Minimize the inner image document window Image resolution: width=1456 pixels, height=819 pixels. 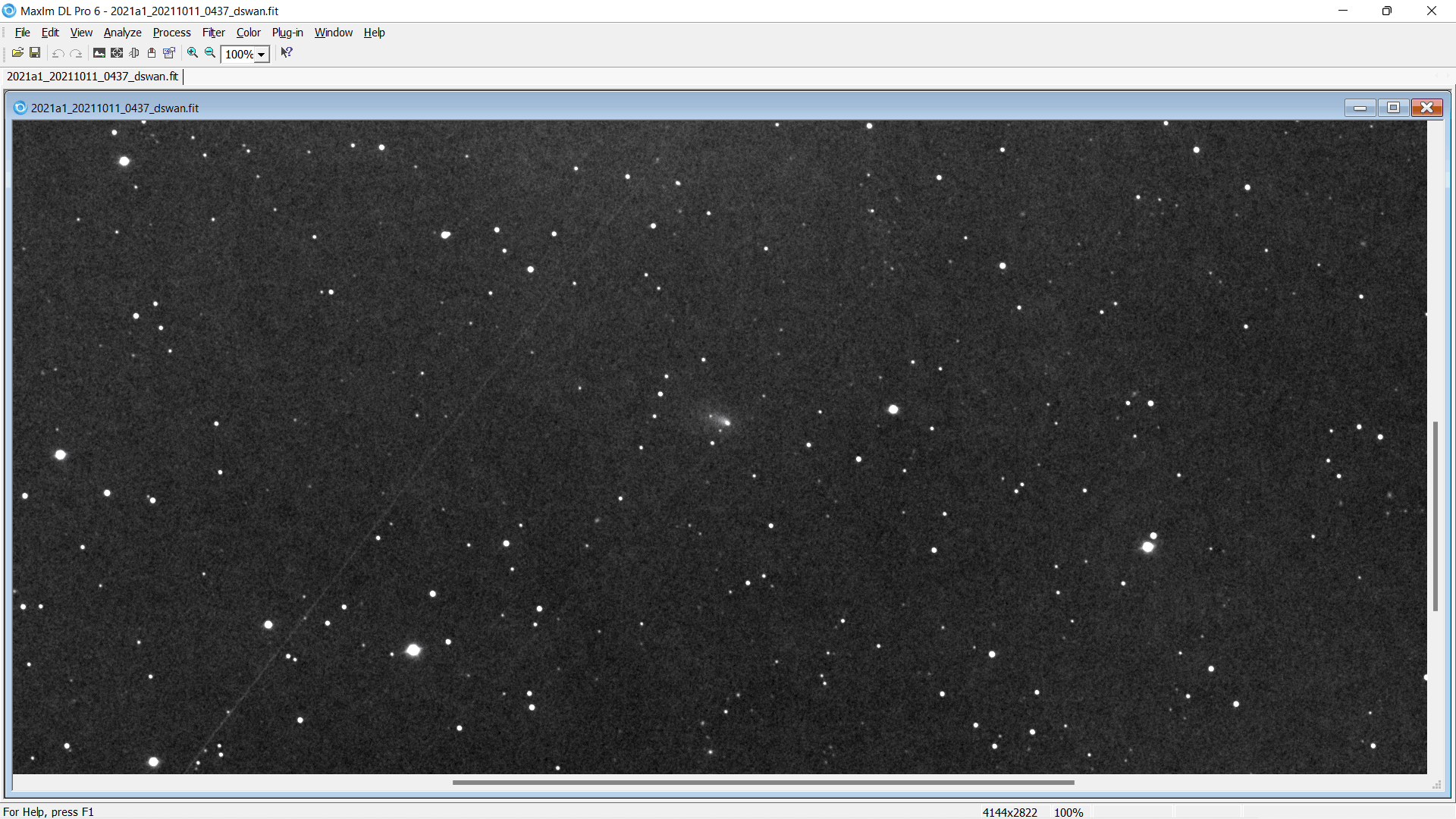pos(1360,108)
